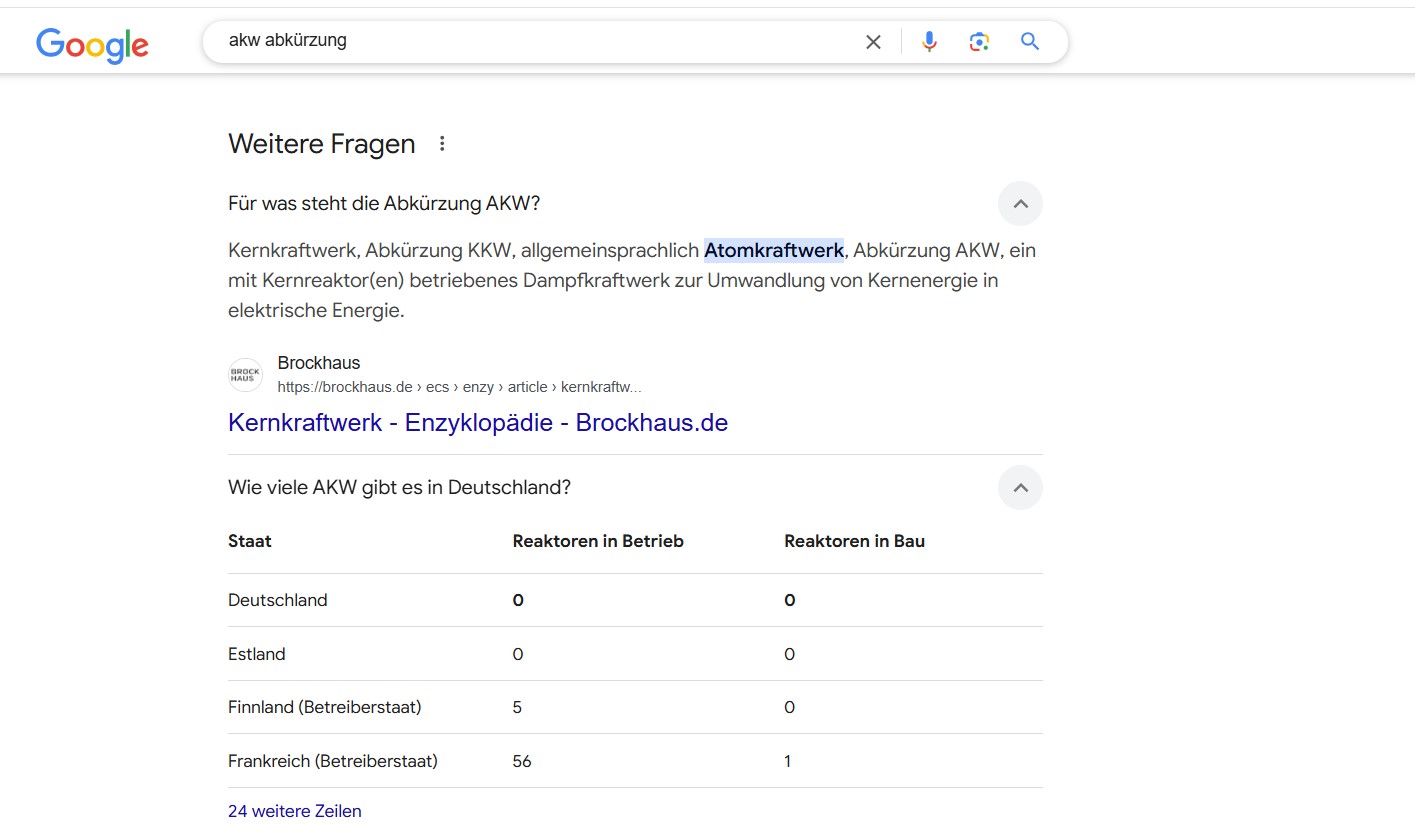This screenshot has height=835, width=1415.
Task: Click the Google logo
Action: pos(92,44)
